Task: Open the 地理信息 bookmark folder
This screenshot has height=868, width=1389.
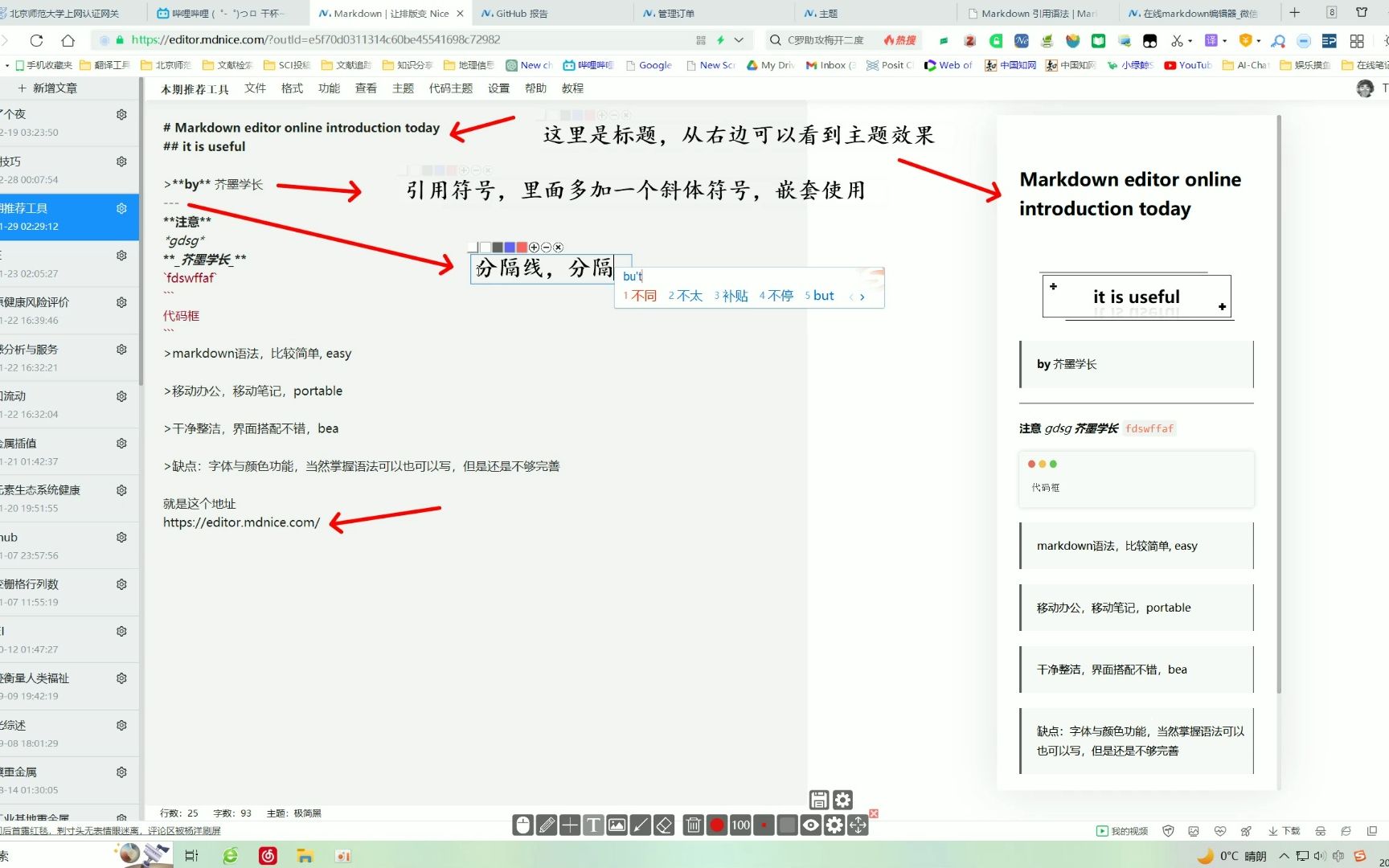Action: pyautogui.click(x=469, y=65)
